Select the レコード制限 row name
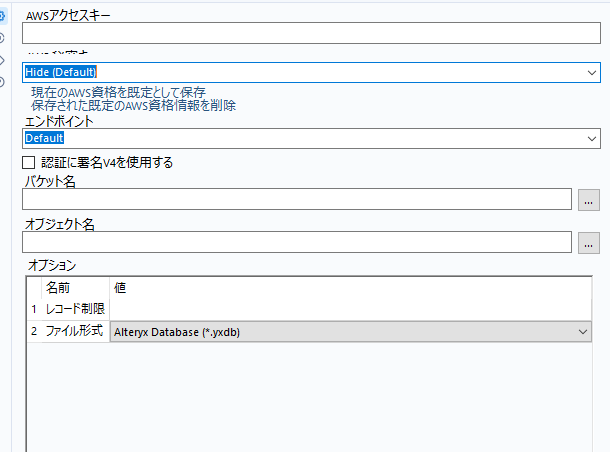This screenshot has height=452, width=610. click(x=75, y=309)
